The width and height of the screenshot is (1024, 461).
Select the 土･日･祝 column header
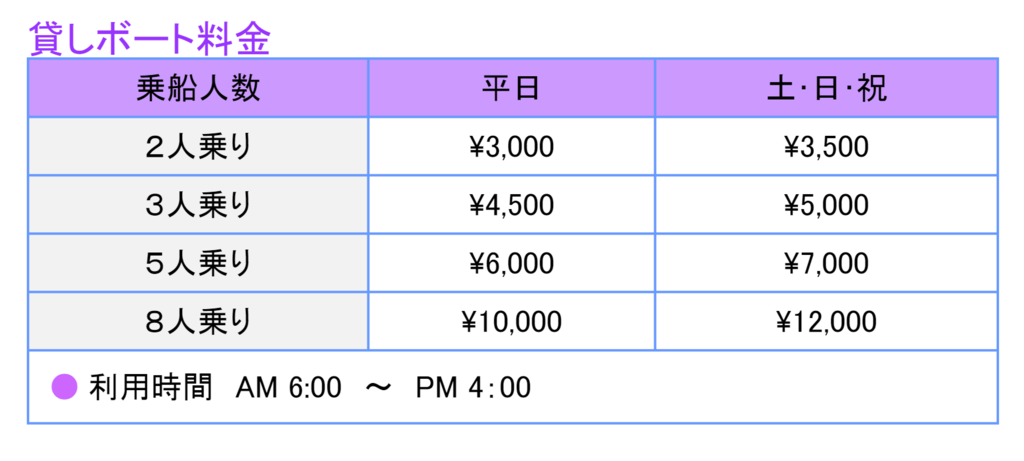[x=826, y=88]
